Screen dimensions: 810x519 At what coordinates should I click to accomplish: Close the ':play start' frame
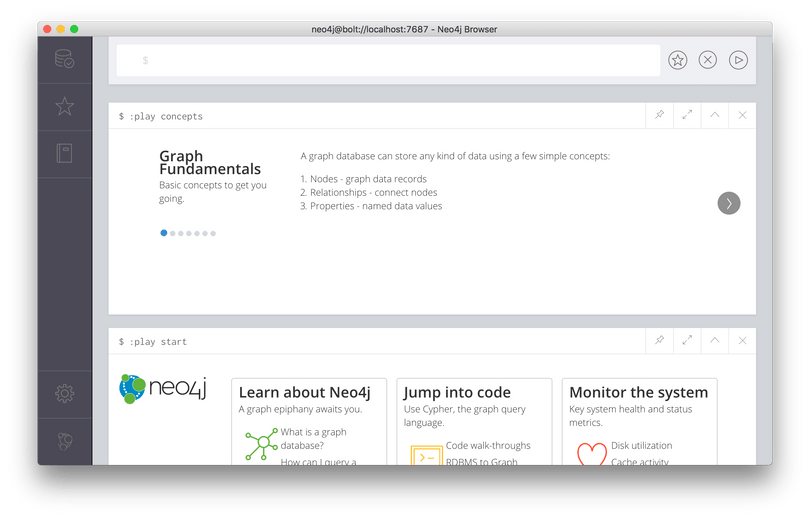742,340
